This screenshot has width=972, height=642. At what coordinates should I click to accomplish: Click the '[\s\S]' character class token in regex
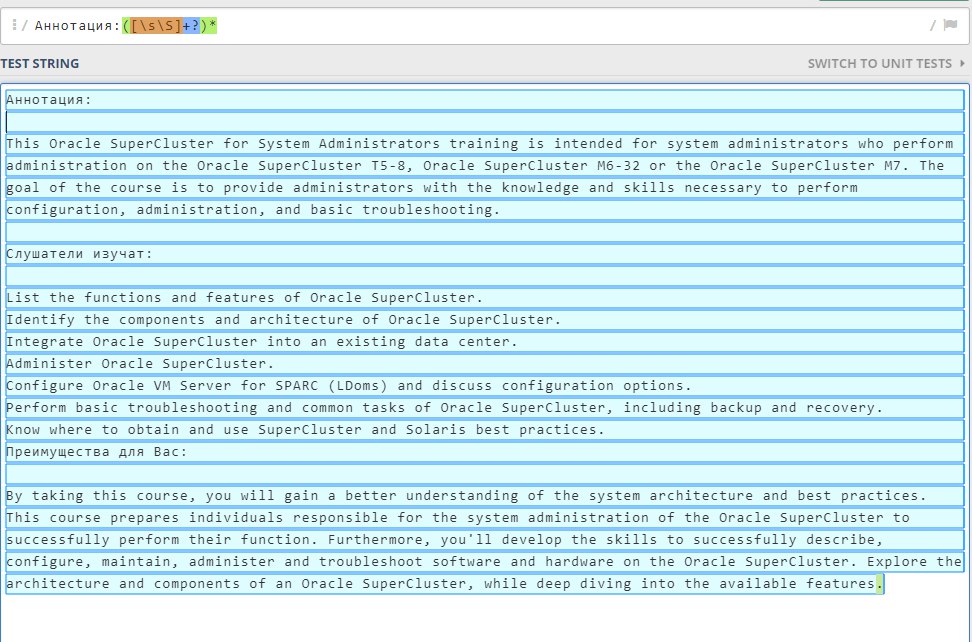[x=156, y=25]
